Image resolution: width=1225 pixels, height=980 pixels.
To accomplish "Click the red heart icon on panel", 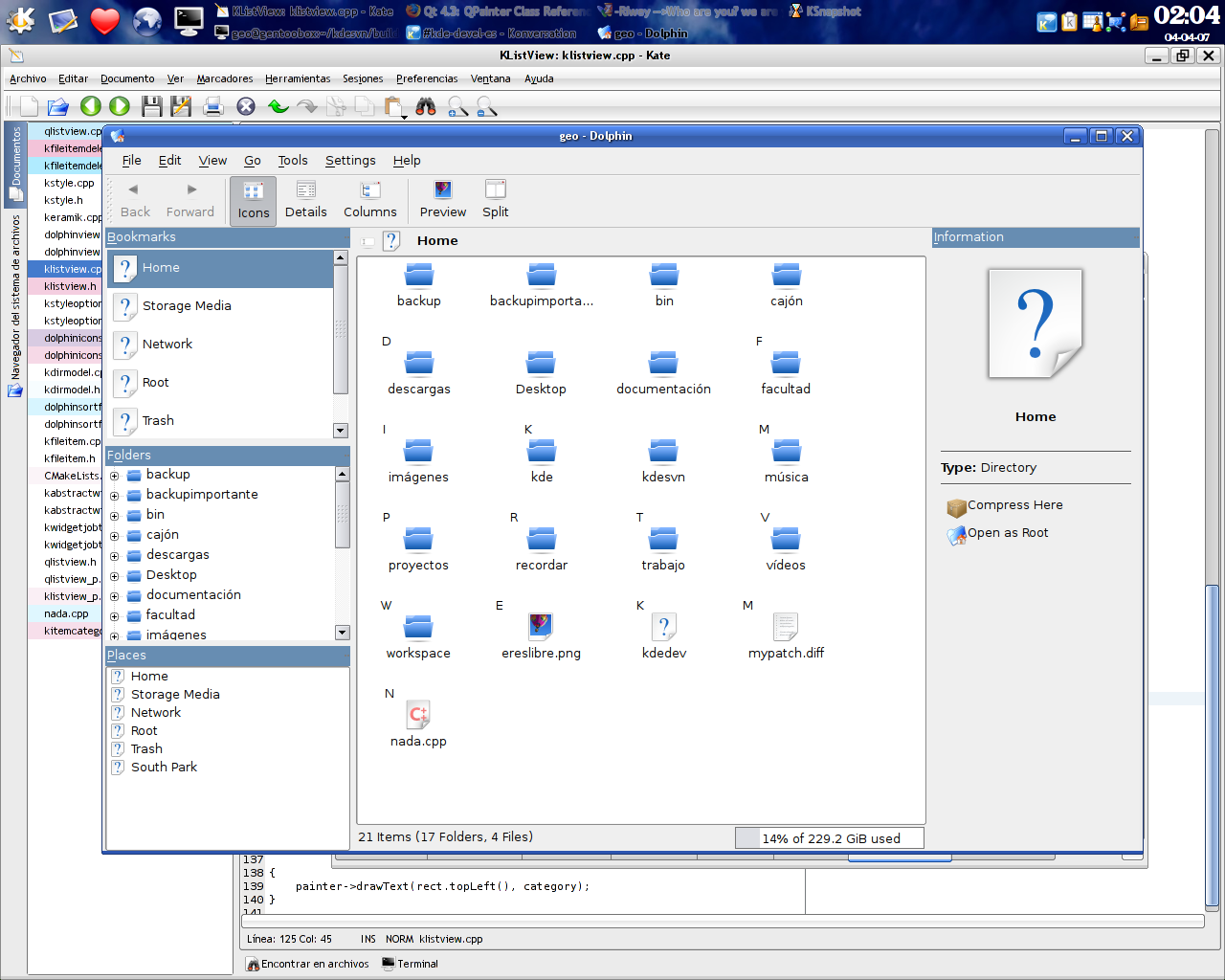I will [x=105, y=20].
